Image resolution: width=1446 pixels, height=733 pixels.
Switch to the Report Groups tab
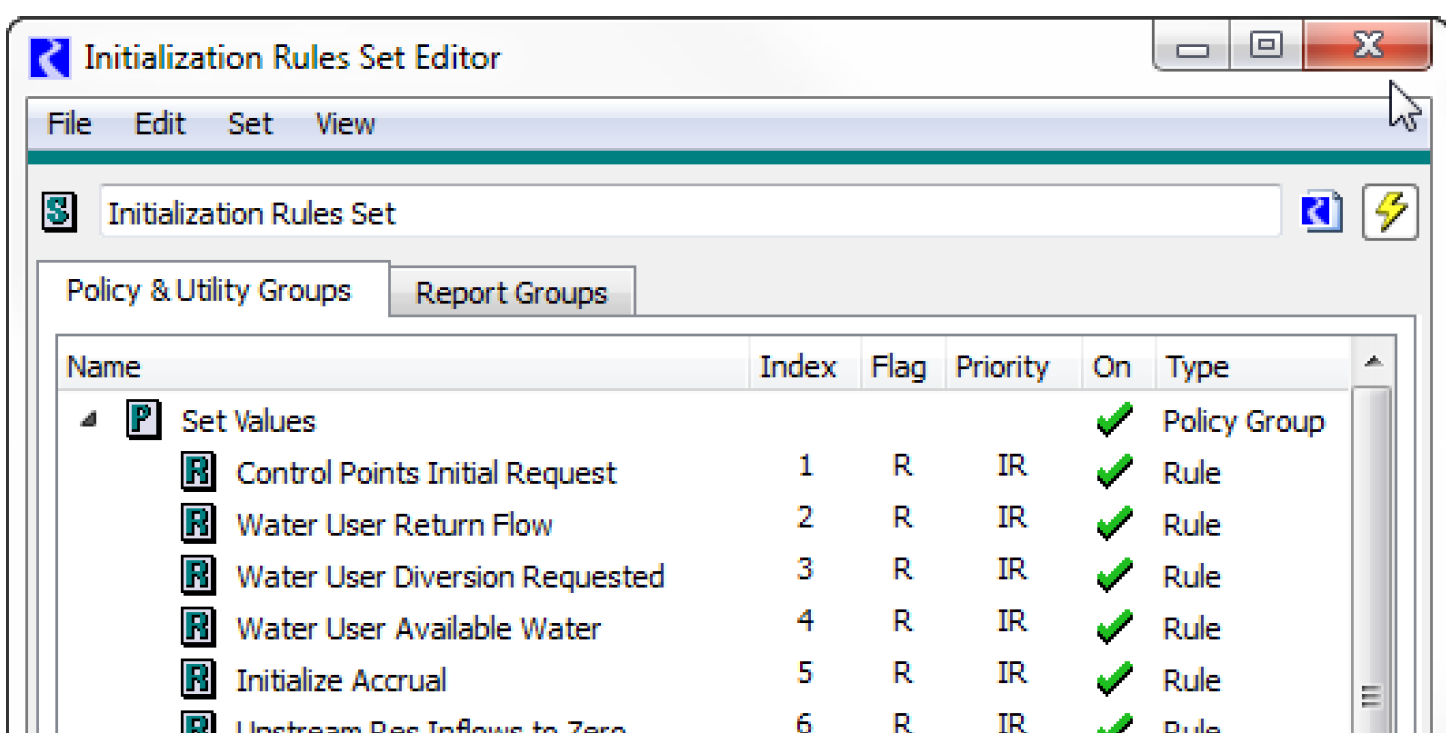[511, 293]
